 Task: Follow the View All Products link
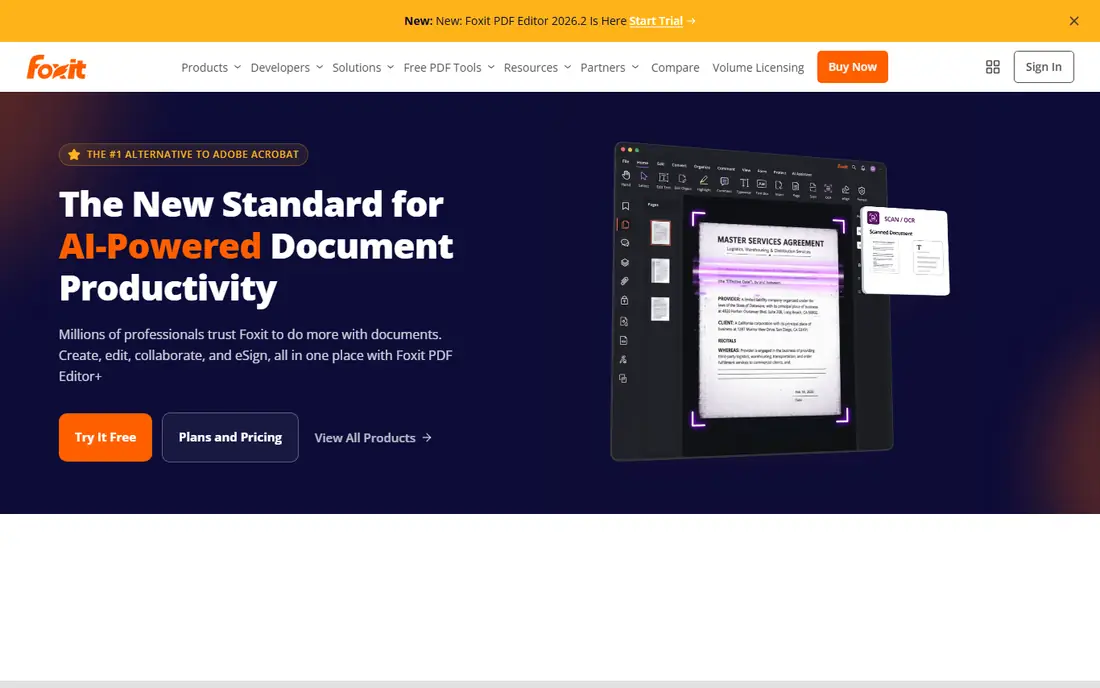click(373, 438)
